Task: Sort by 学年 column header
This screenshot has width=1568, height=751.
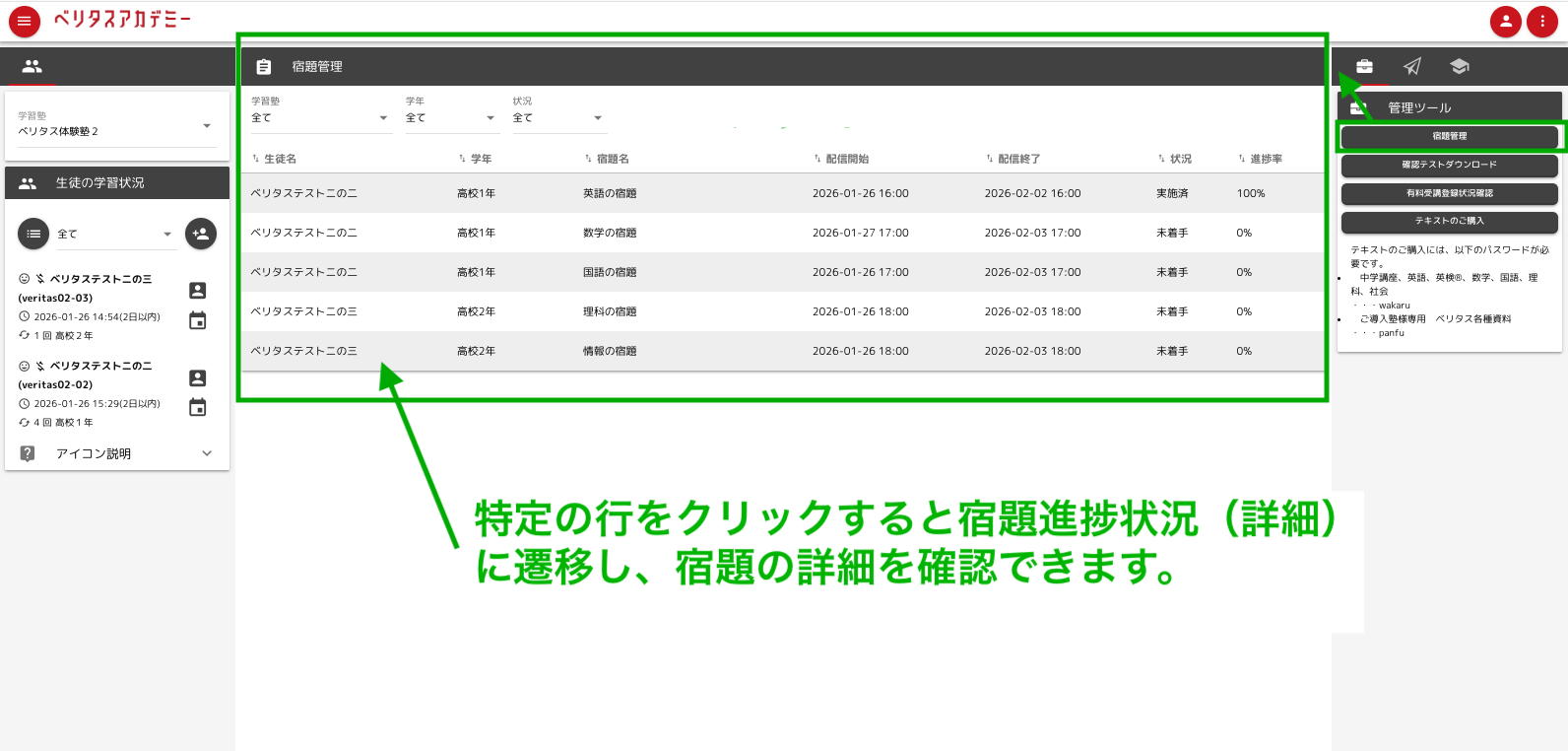Action: point(475,159)
